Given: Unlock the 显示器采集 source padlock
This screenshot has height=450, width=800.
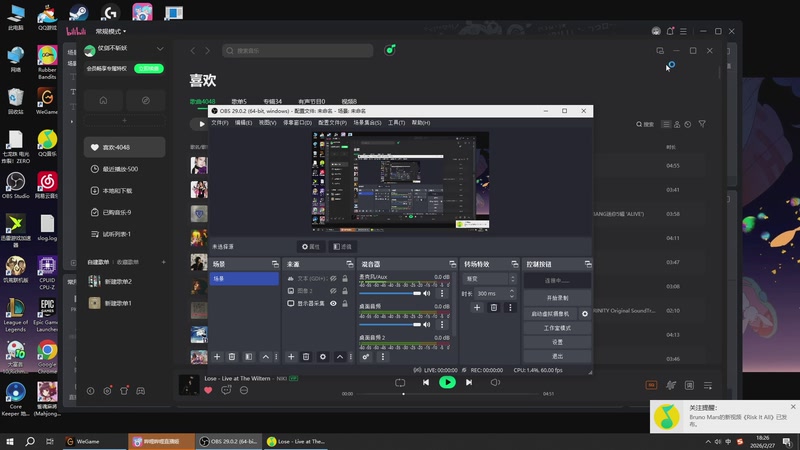Looking at the screenshot, I should (x=345, y=304).
